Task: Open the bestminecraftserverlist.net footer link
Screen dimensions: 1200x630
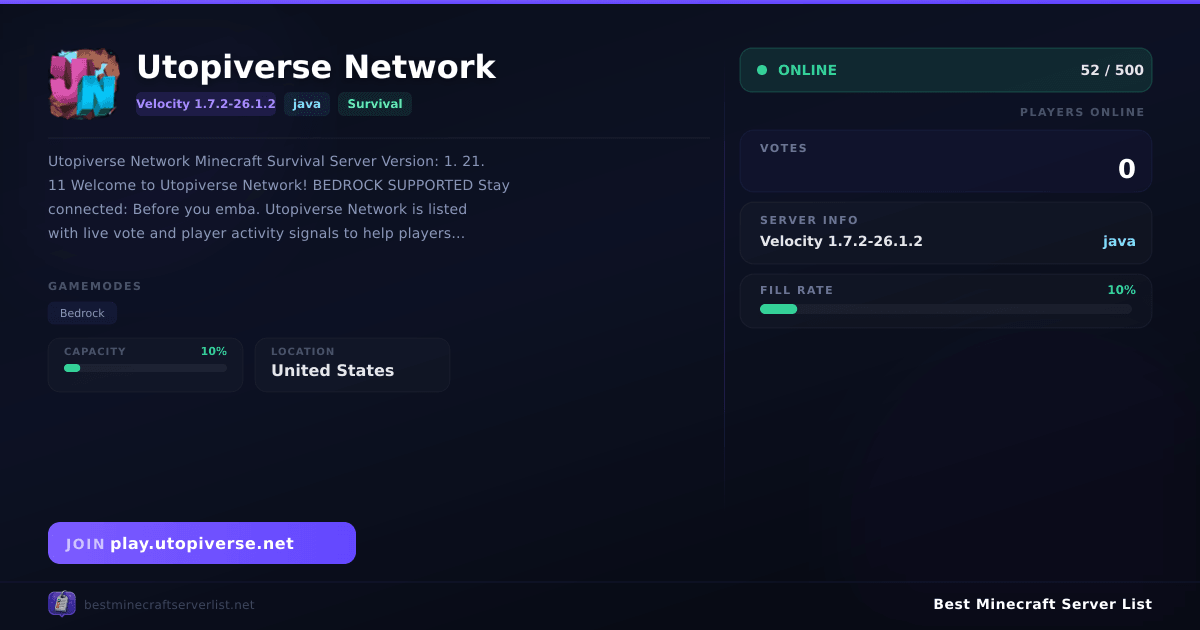Action: pyautogui.click(x=169, y=605)
